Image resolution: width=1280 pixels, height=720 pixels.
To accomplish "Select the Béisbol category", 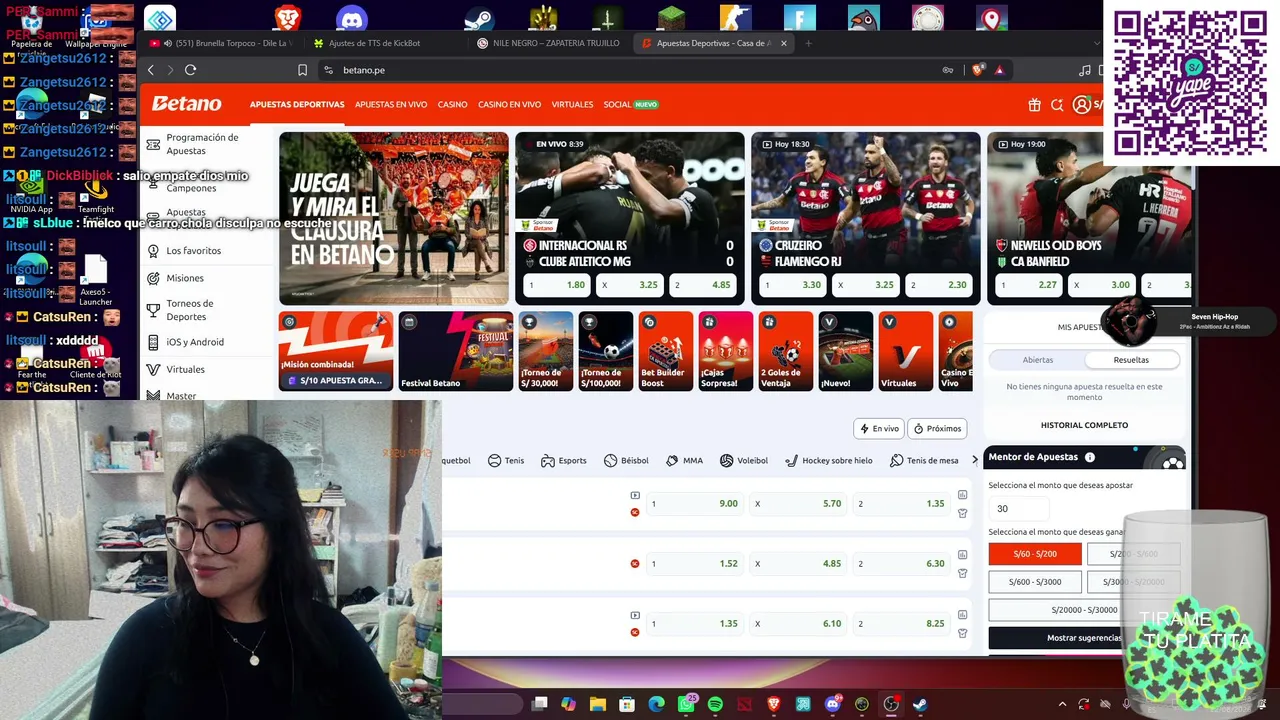I will [x=626, y=461].
